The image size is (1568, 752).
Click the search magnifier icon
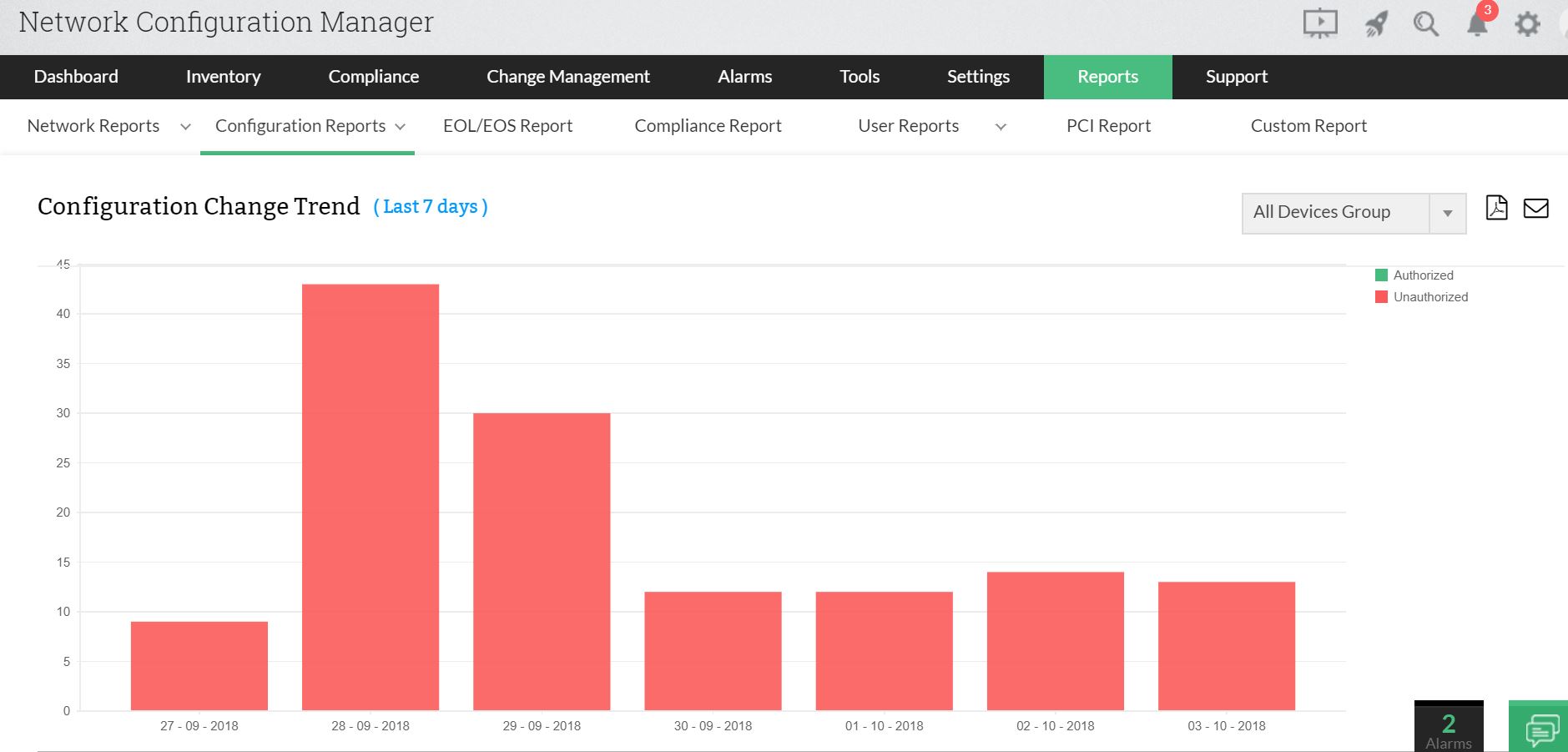(x=1425, y=23)
